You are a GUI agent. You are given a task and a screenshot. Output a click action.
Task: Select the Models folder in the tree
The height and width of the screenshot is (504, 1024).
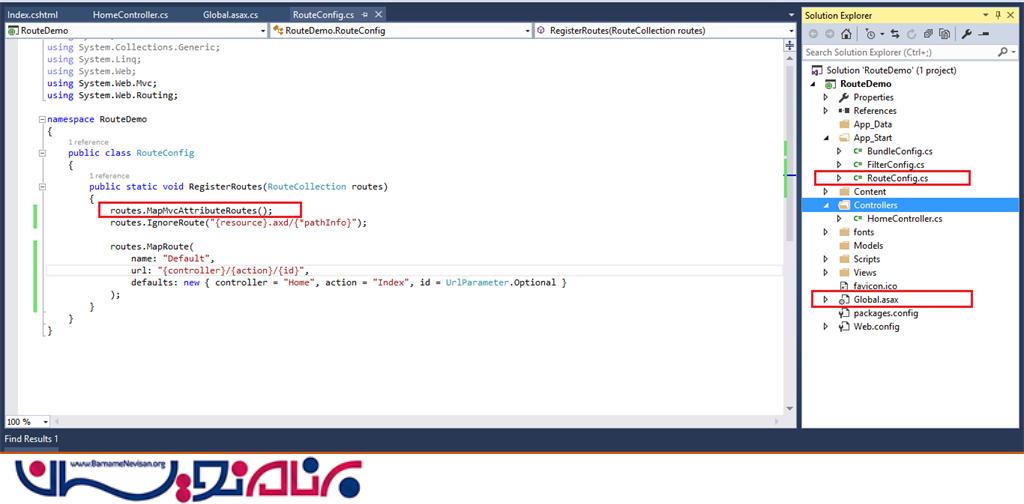(x=868, y=245)
